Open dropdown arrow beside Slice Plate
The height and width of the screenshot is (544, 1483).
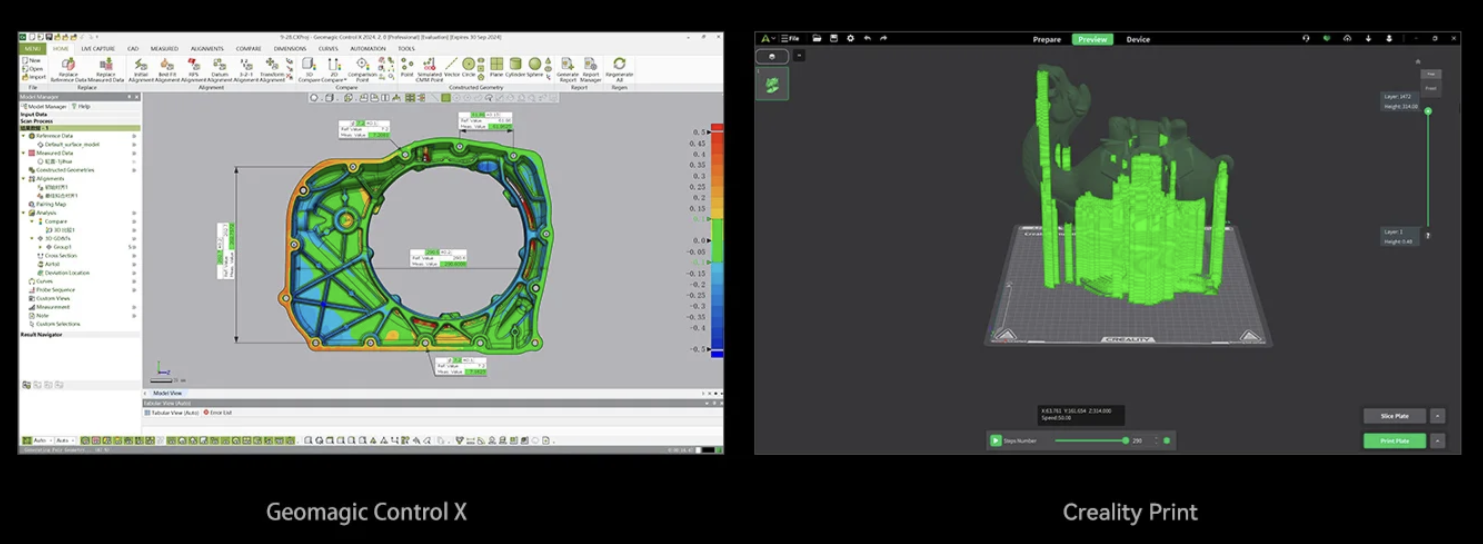coord(1437,416)
